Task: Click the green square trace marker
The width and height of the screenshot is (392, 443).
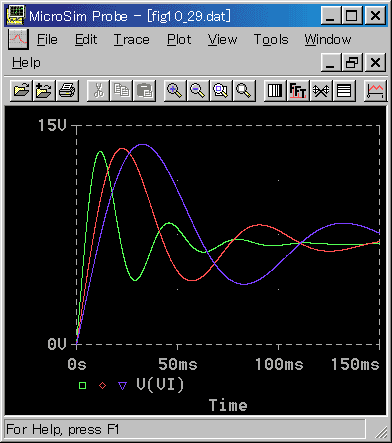Action: [82, 386]
